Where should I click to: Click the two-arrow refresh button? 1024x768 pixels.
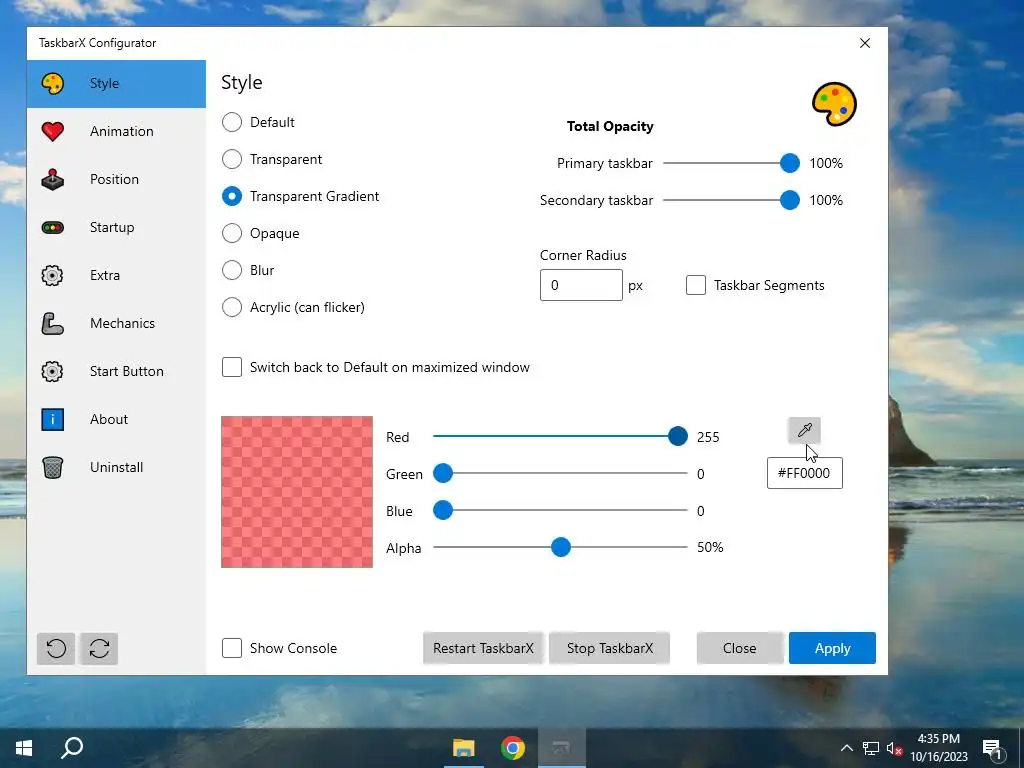99,648
